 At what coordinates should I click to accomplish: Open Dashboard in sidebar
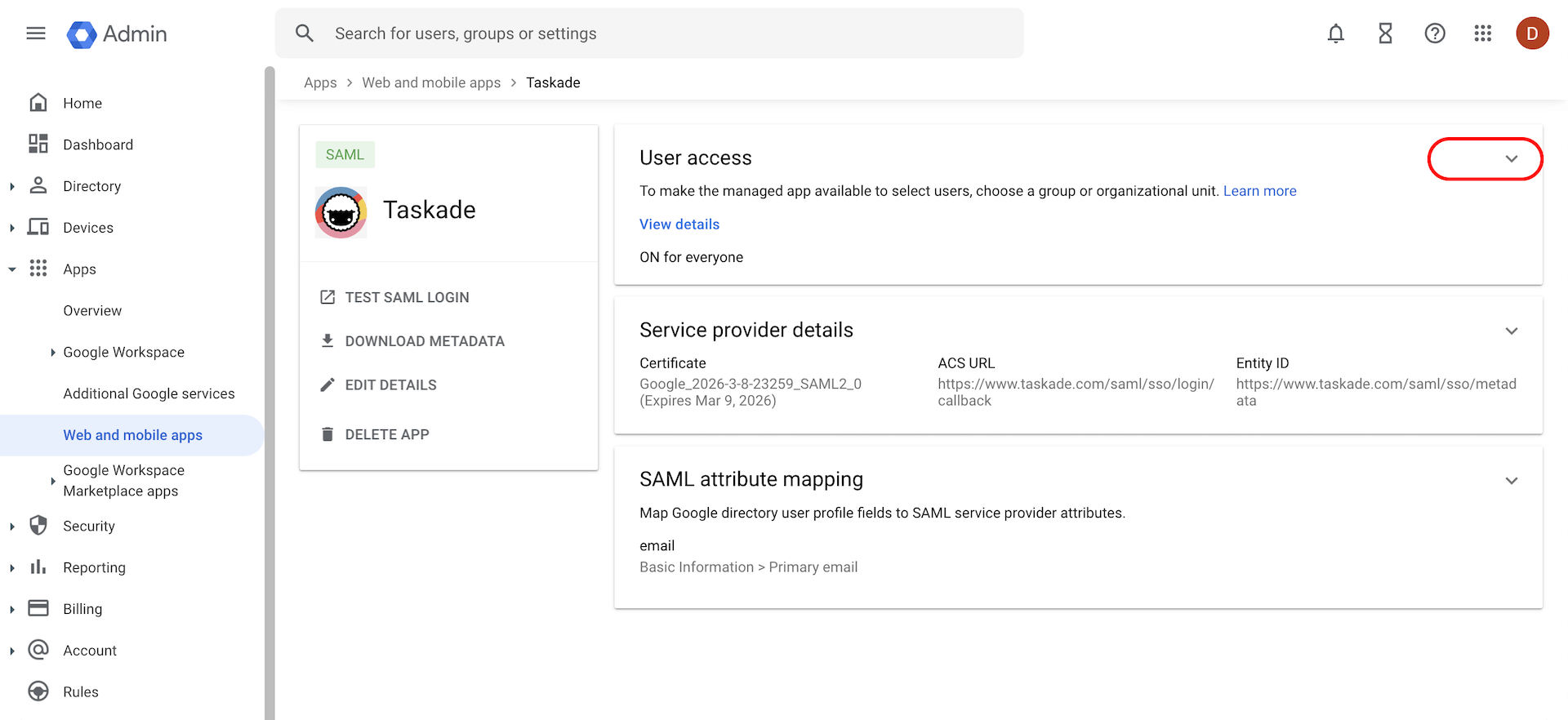tap(98, 144)
